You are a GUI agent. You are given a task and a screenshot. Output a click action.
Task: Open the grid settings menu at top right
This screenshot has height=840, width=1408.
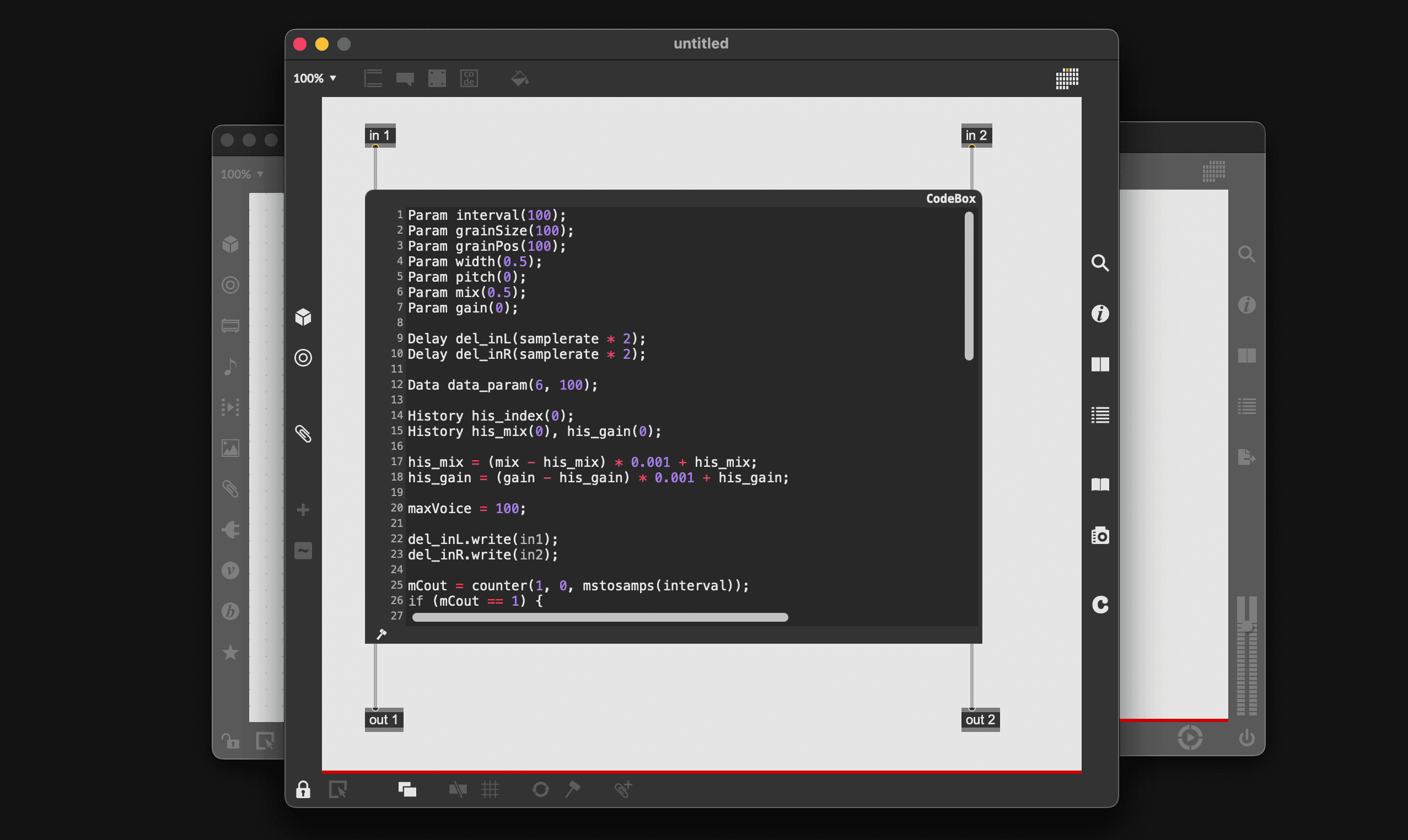(1067, 79)
